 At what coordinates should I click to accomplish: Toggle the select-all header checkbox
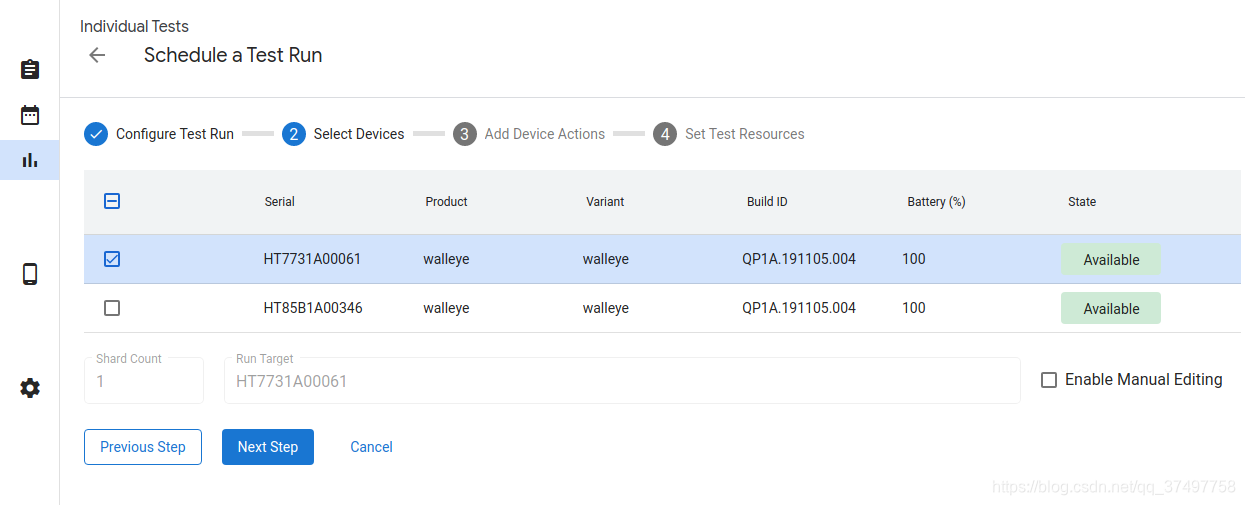112,201
